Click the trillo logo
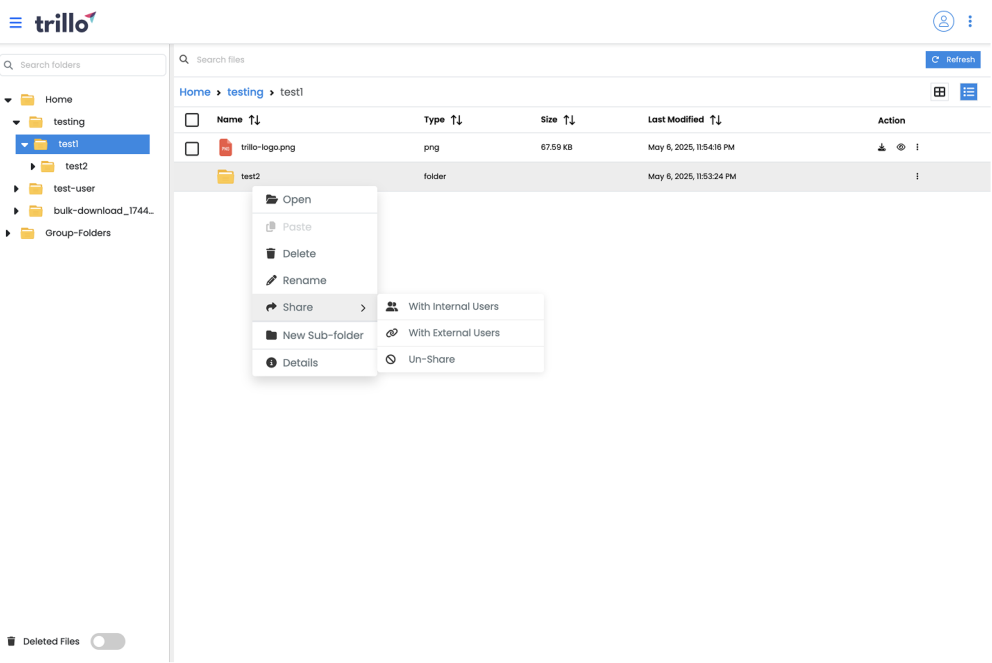992x663 pixels. 65,23
